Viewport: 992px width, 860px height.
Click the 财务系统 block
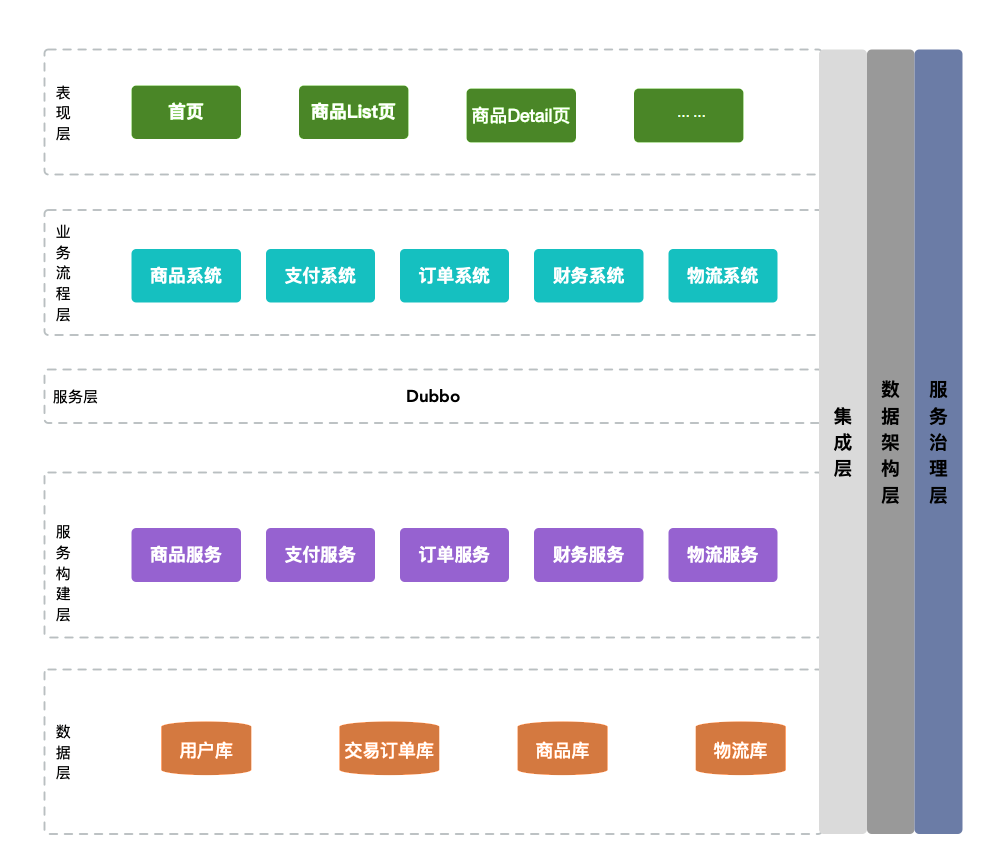pos(588,275)
